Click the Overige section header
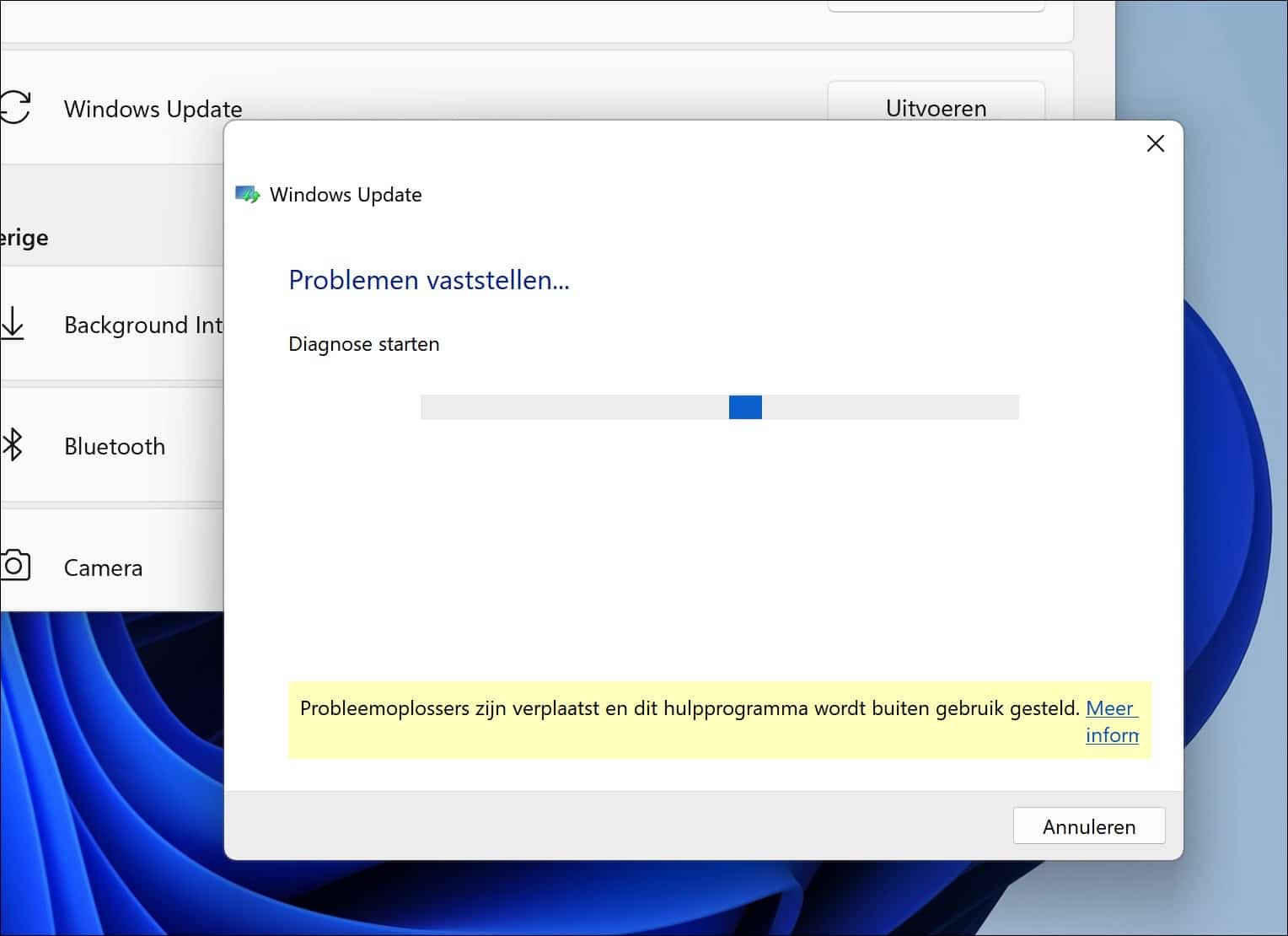 pyautogui.click(x=25, y=237)
